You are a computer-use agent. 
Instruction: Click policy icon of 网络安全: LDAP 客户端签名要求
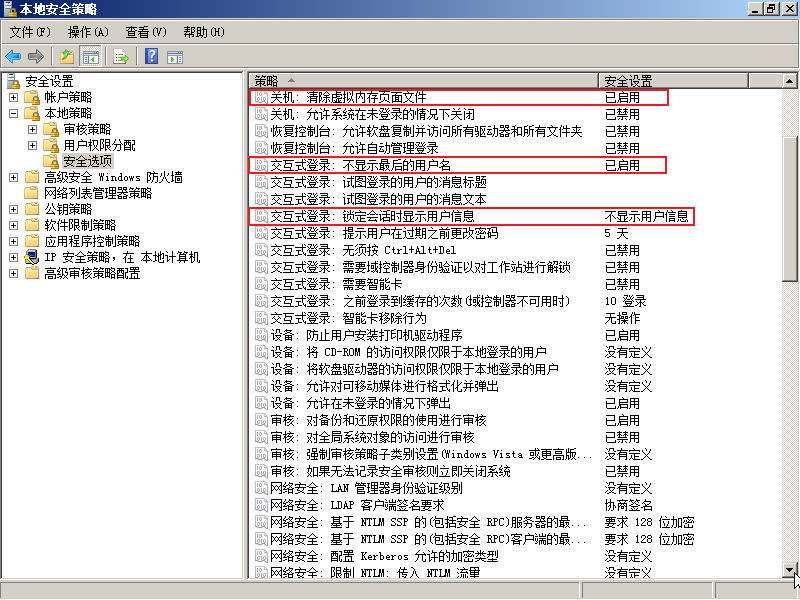pos(261,505)
